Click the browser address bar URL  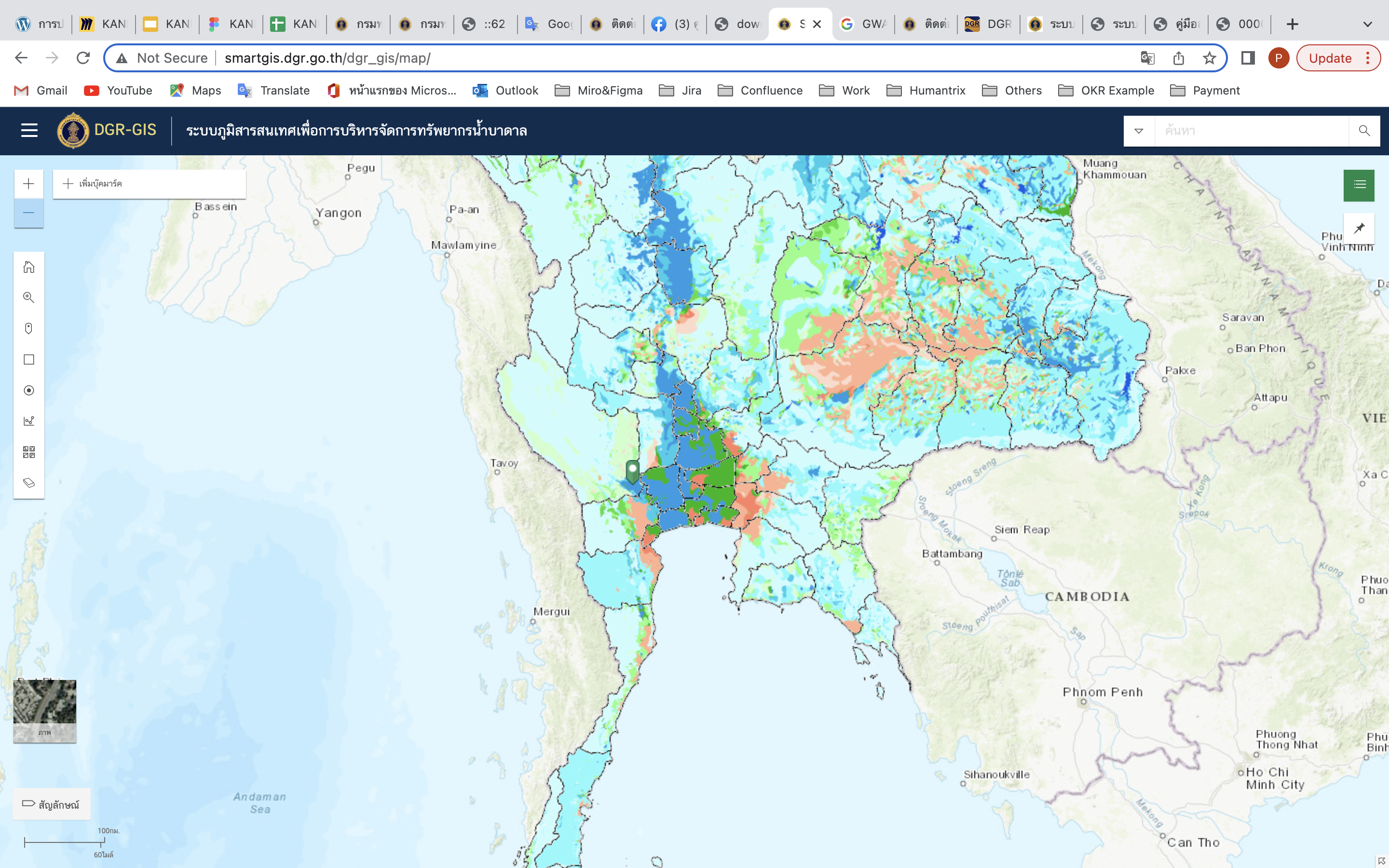click(327, 58)
